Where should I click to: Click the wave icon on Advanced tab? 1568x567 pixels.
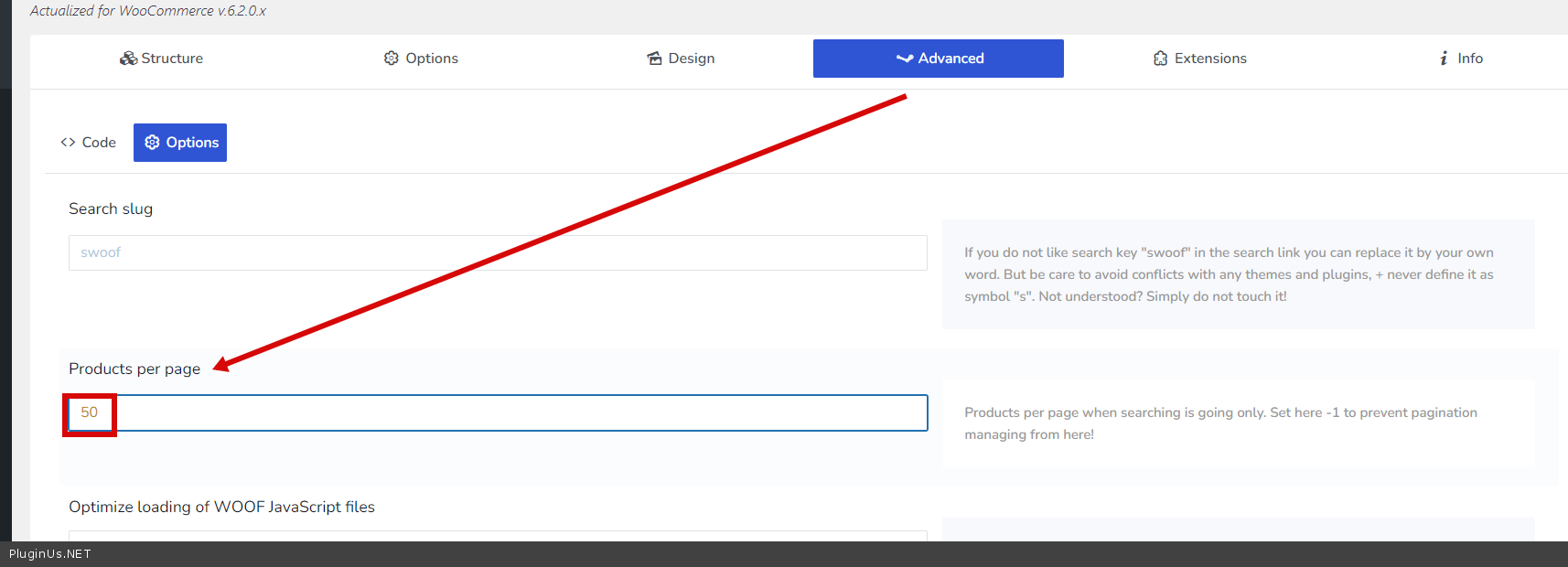point(905,59)
